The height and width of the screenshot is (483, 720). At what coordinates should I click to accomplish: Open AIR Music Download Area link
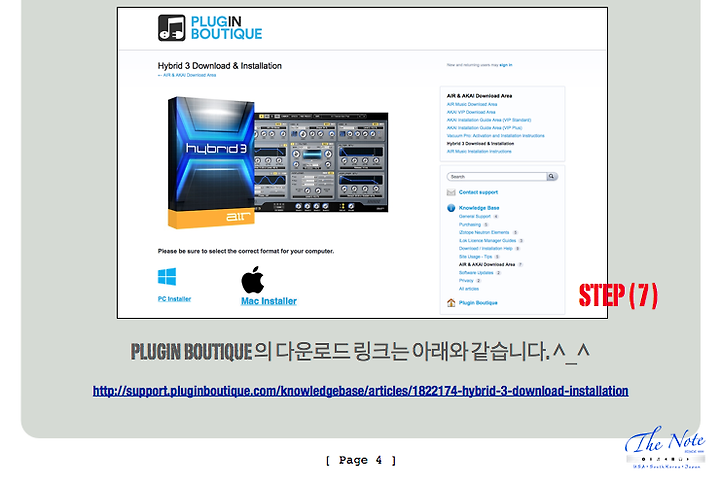point(472,105)
